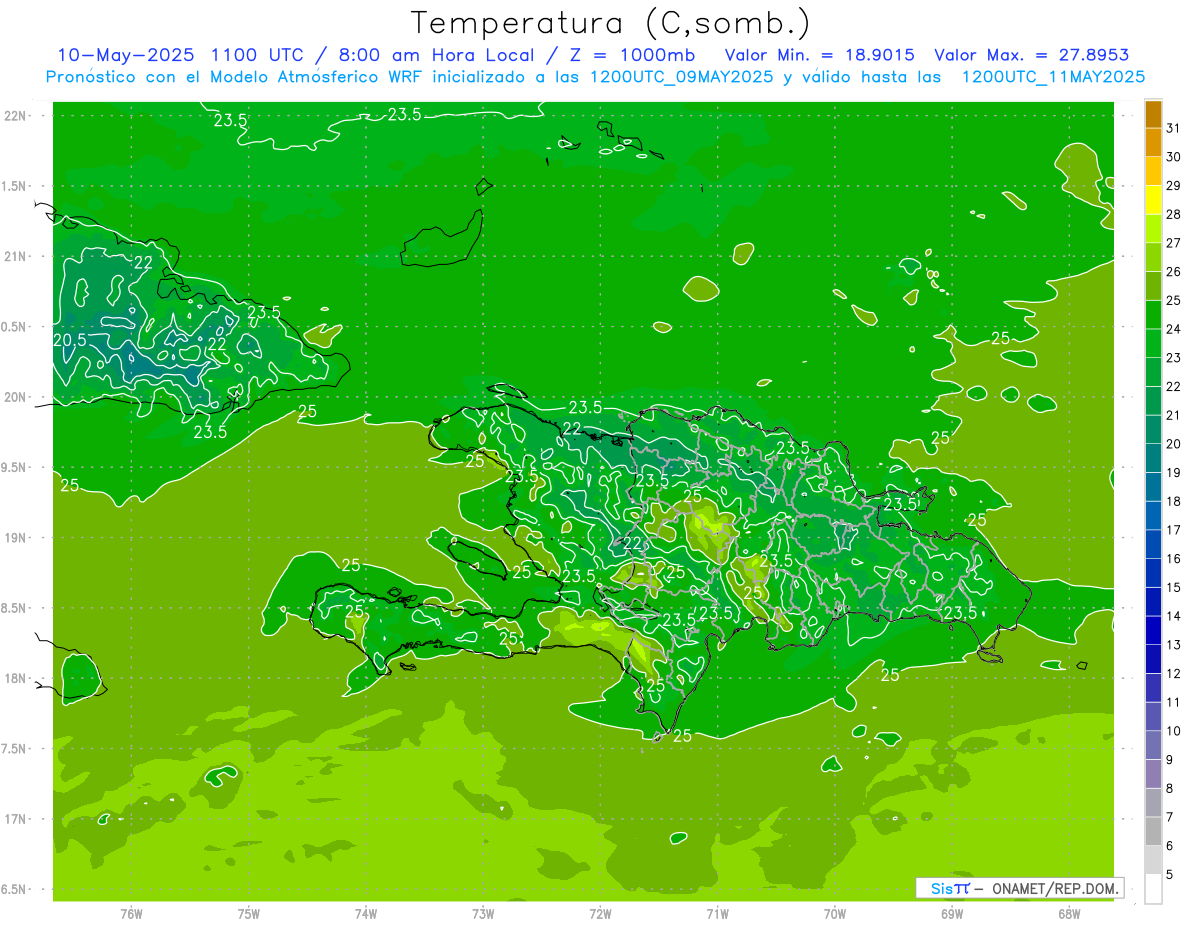Pick the legend swatch between 29 and 30
Image resolution: width=1200 pixels, height=927 pixels.
(1153, 171)
